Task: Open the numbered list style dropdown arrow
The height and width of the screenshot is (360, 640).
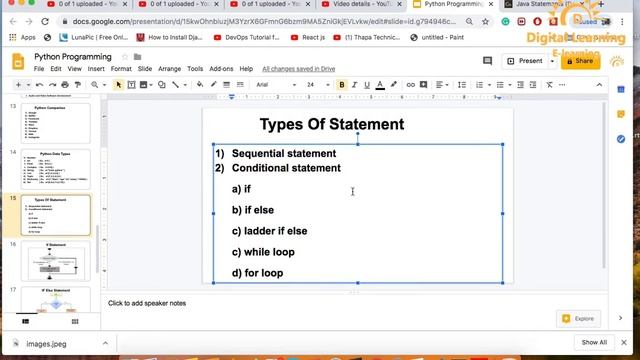Action: (489, 85)
